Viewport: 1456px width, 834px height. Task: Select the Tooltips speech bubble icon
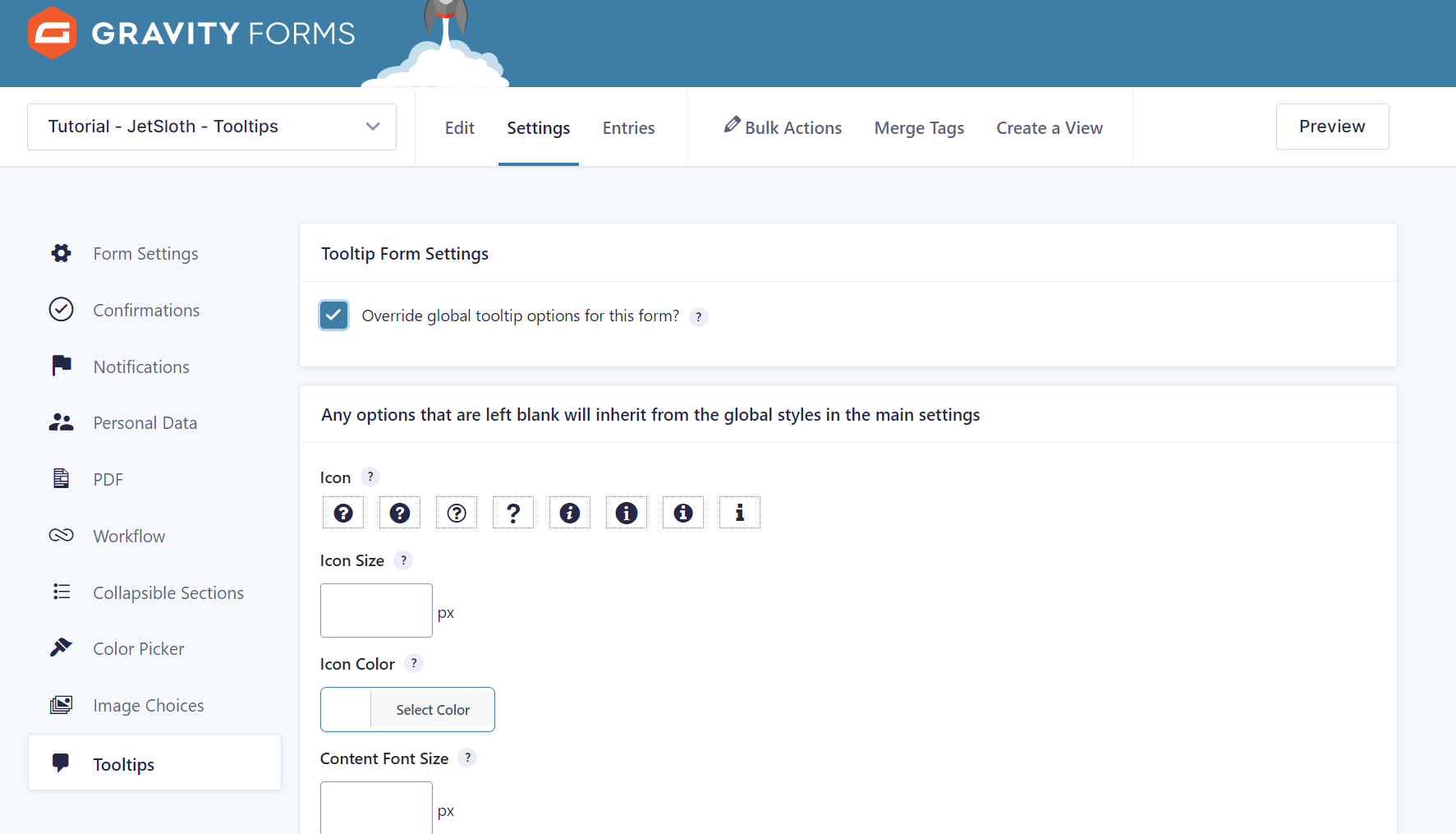[61, 763]
